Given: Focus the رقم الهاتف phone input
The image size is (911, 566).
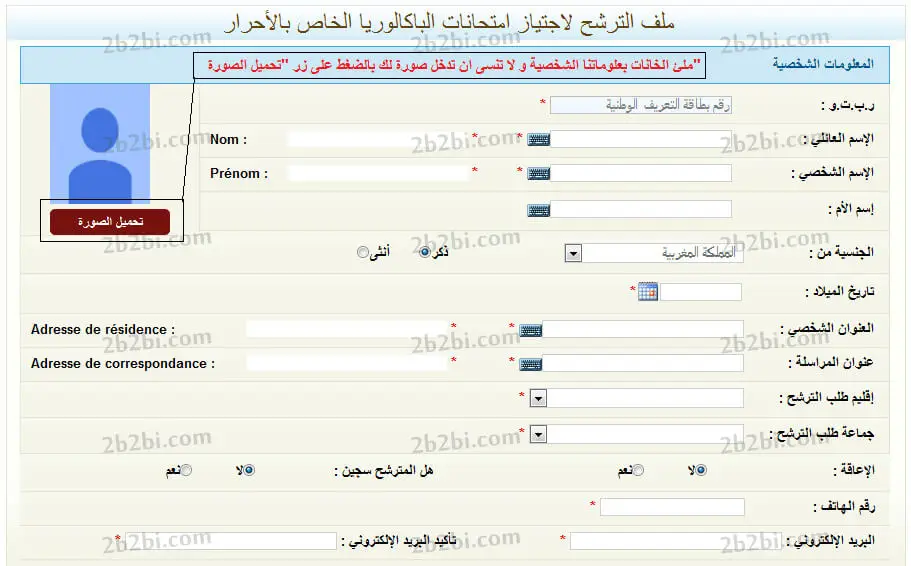Looking at the screenshot, I should [x=672, y=507].
